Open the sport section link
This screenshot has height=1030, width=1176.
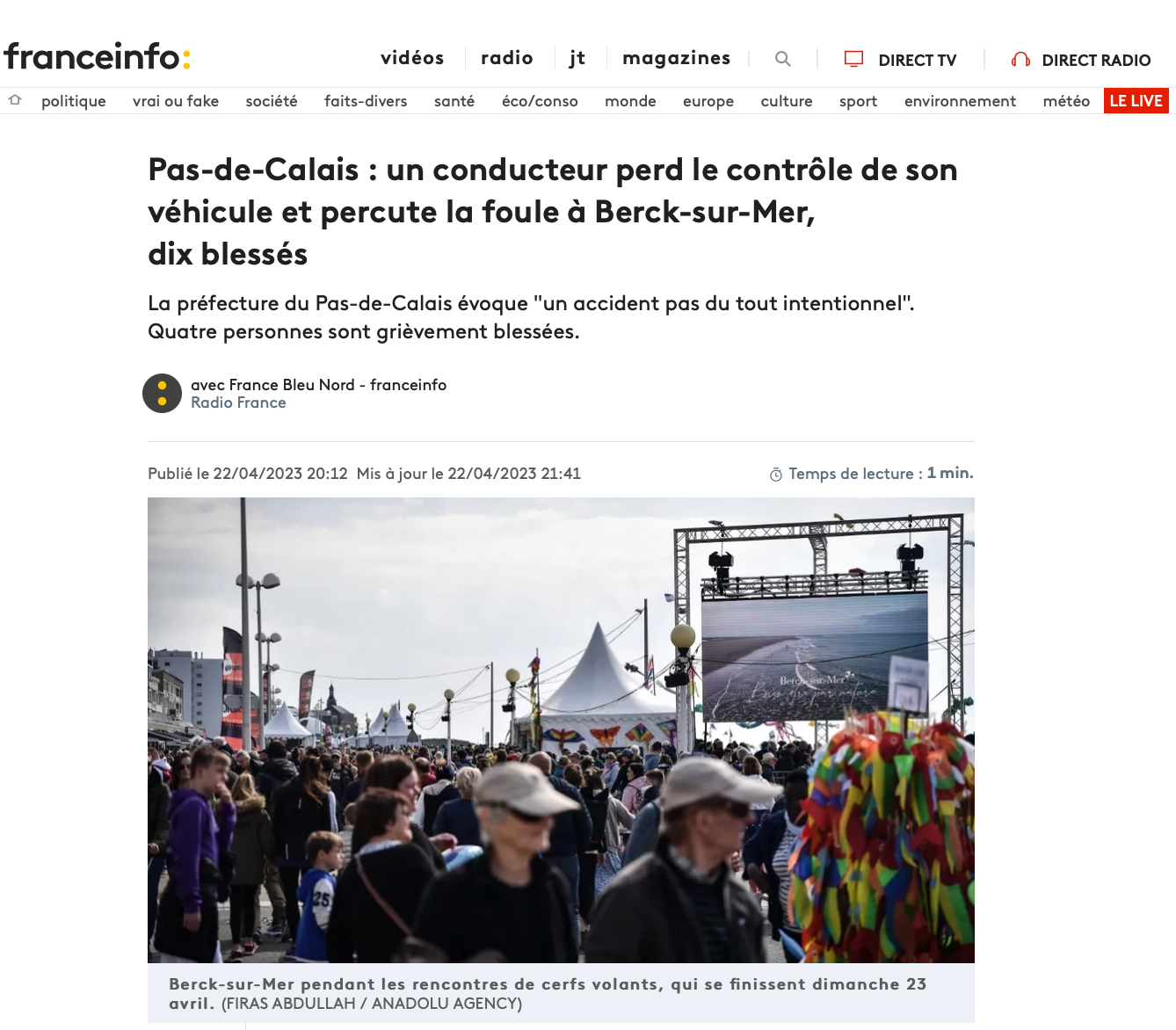coord(858,101)
